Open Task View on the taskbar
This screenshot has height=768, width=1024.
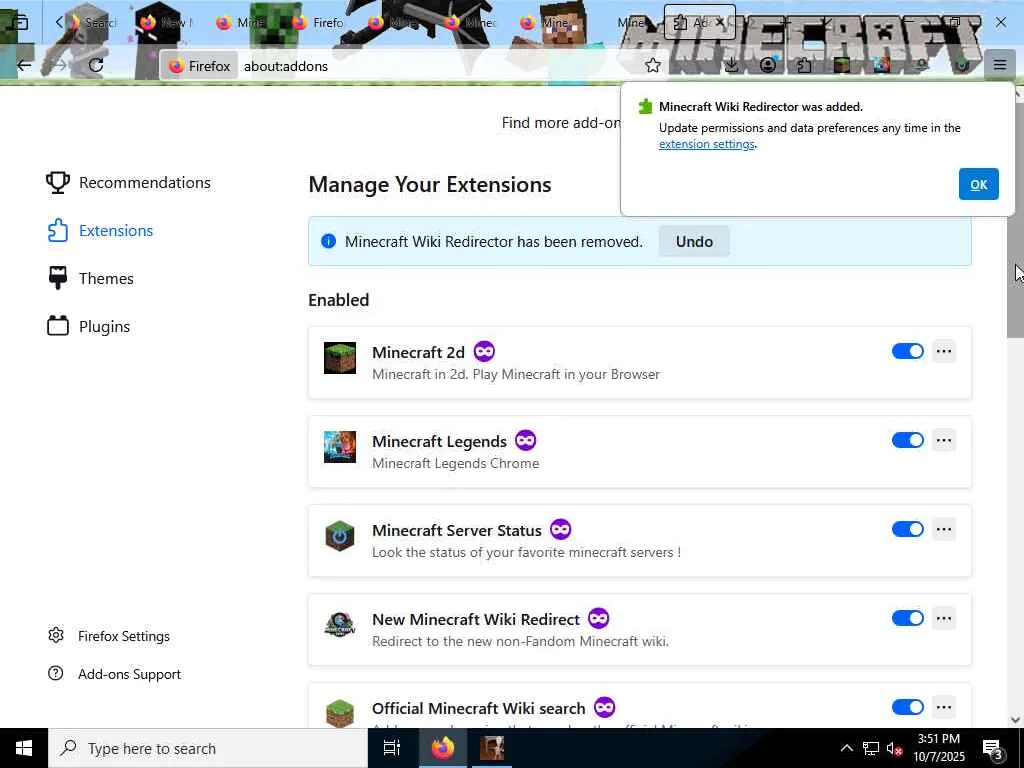pos(392,748)
